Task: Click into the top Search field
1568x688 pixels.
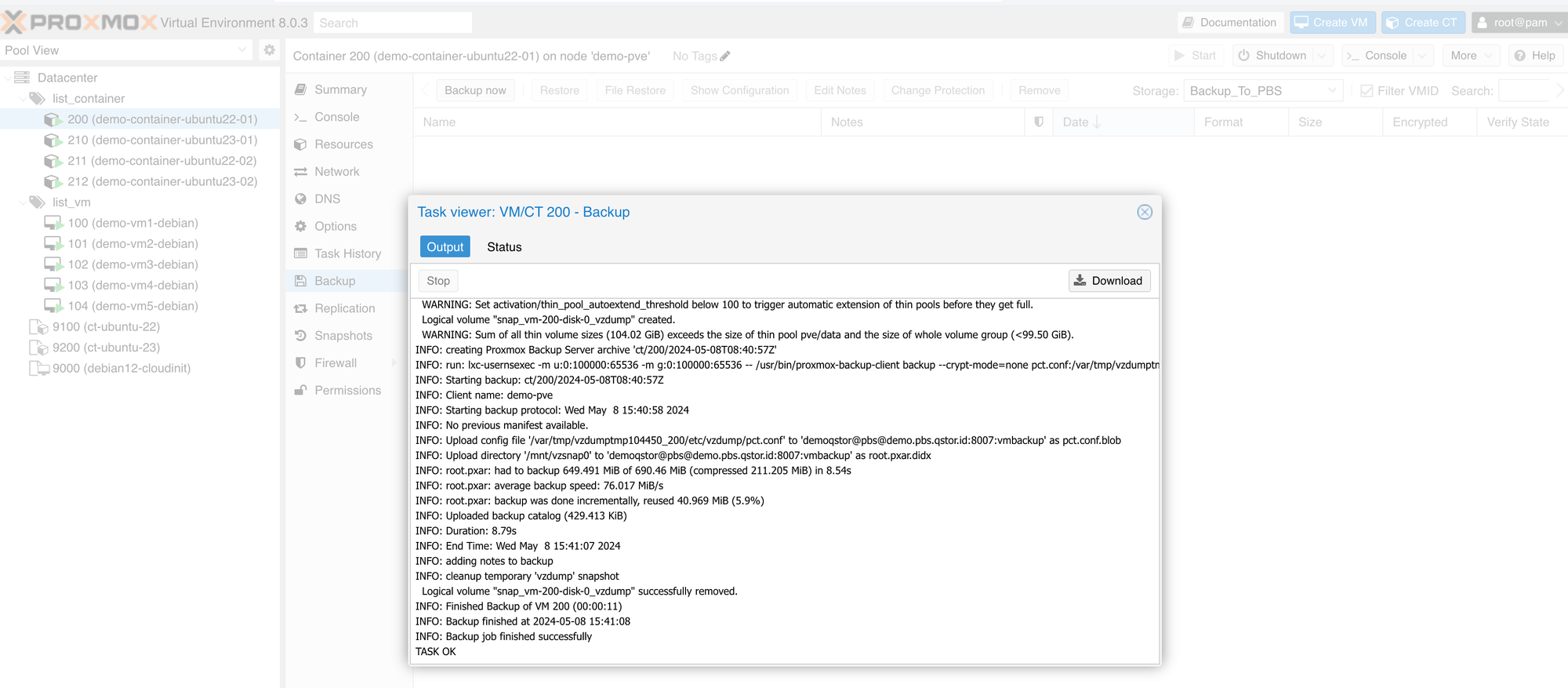Action: pyautogui.click(x=392, y=23)
